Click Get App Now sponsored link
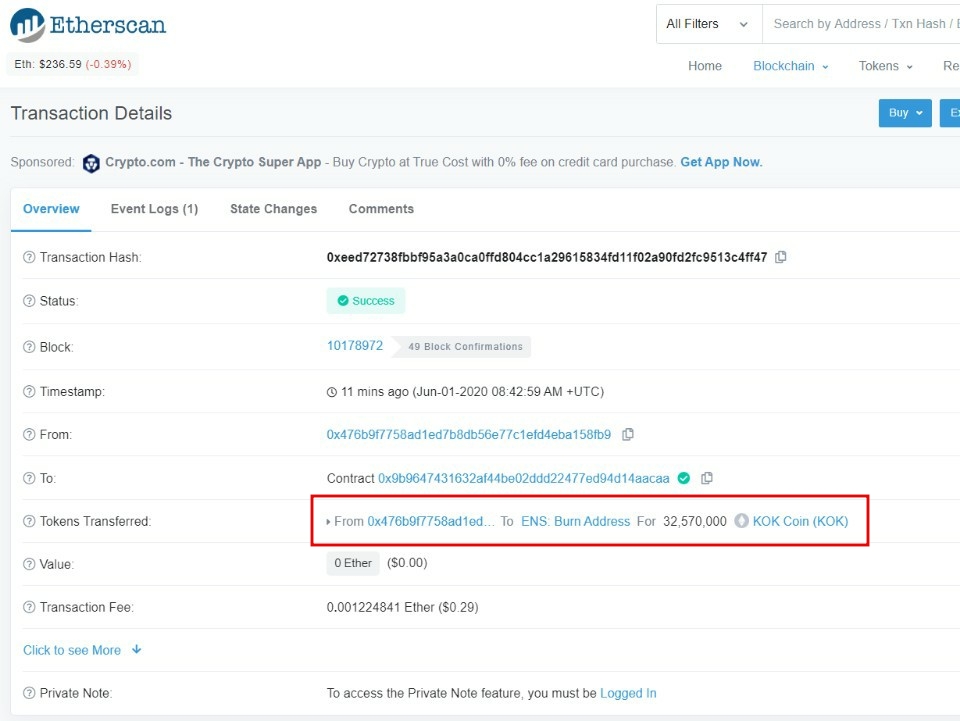The height and width of the screenshot is (721, 960). tap(721, 162)
